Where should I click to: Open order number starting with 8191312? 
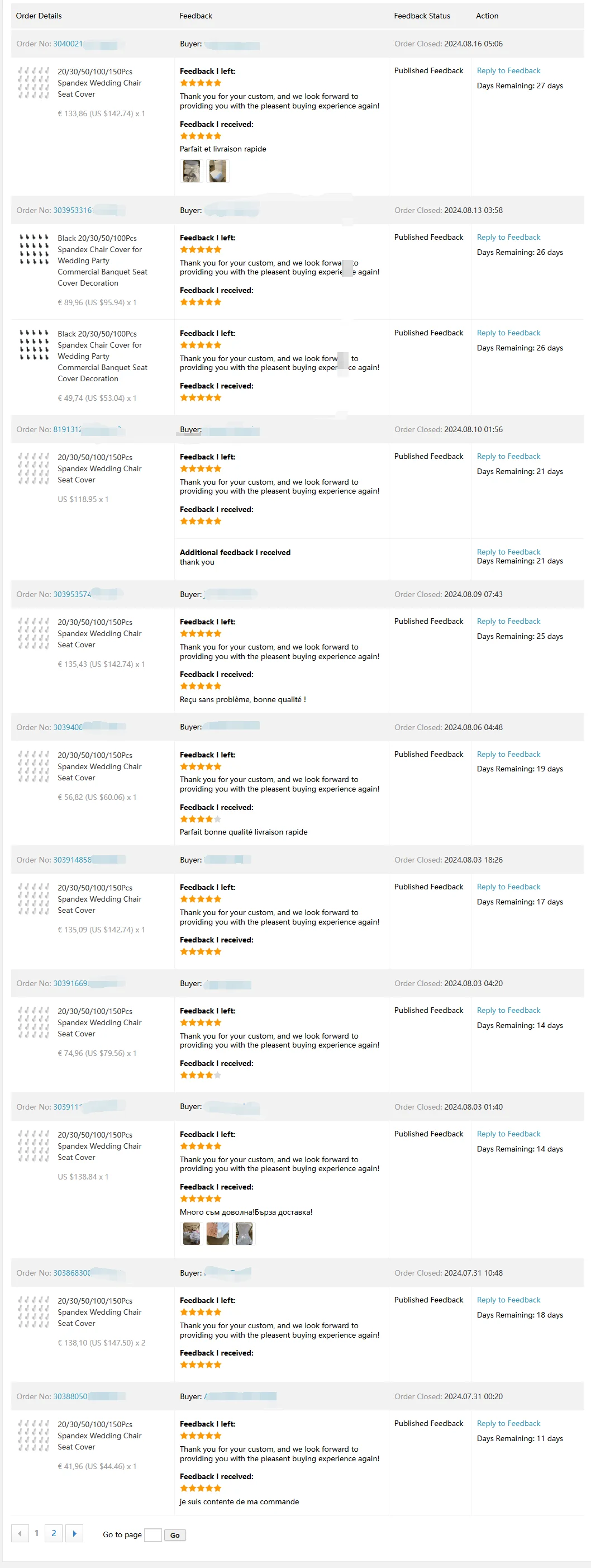pyautogui.click(x=67, y=429)
